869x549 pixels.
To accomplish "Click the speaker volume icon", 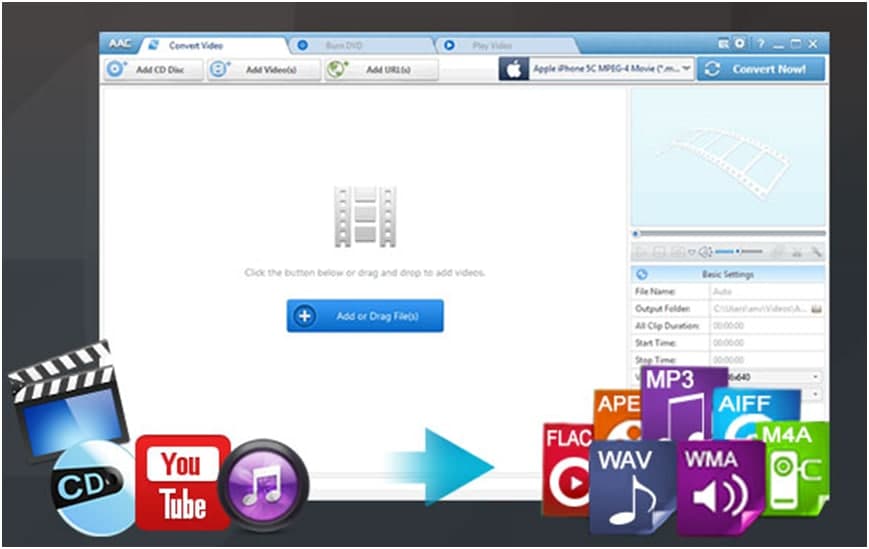I will click(x=704, y=252).
